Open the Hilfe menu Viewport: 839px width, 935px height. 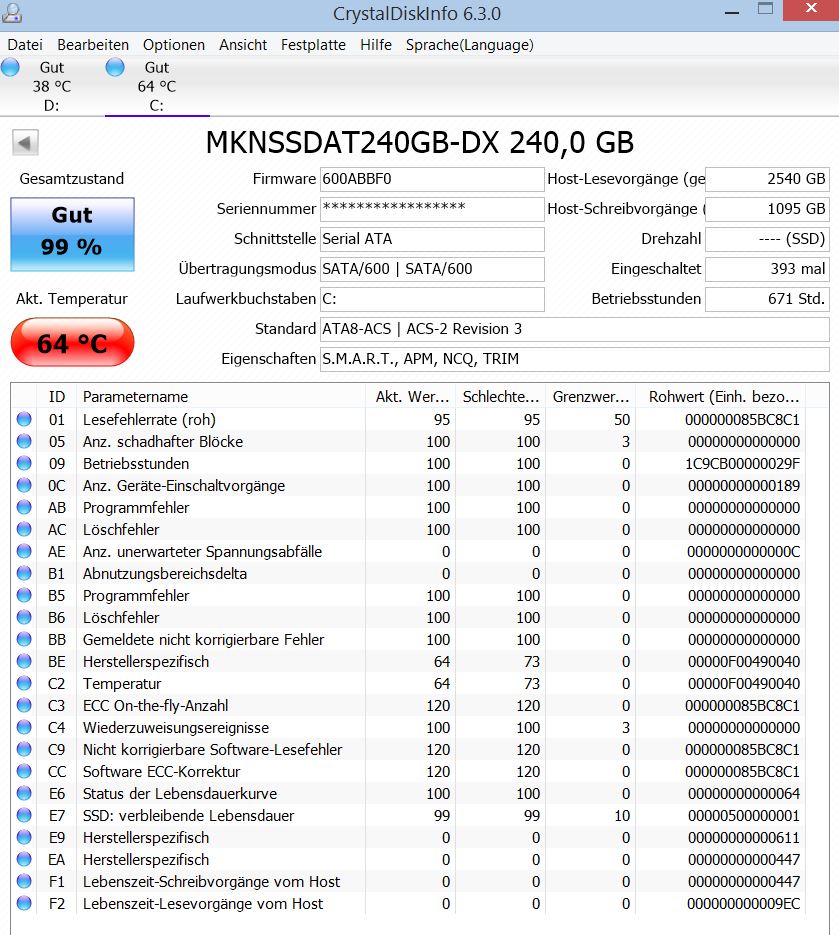(x=376, y=45)
